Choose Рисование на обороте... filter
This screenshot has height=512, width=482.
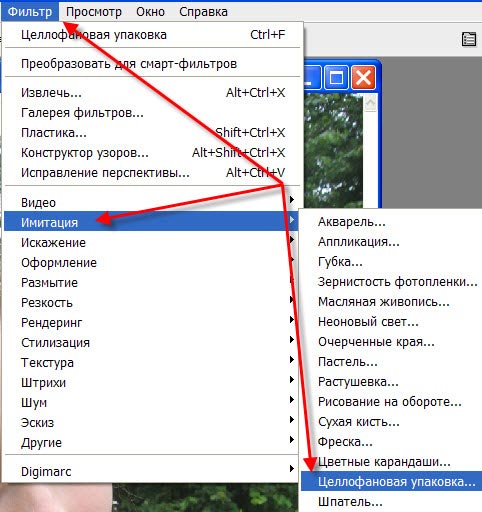(391, 401)
